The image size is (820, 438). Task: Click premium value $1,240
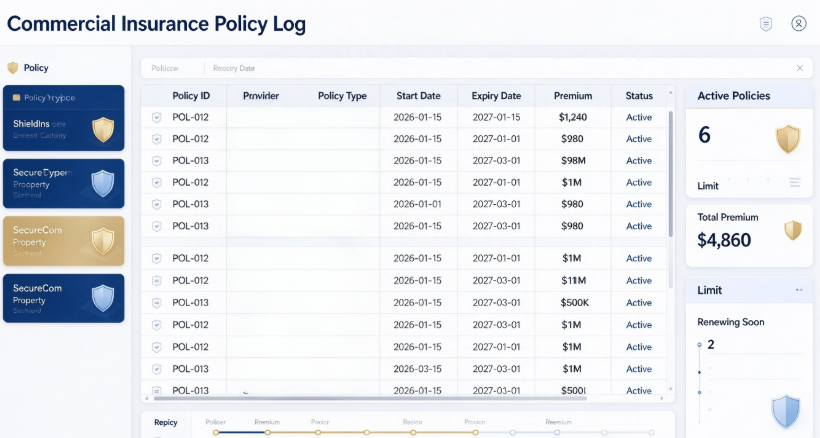pyautogui.click(x=573, y=118)
